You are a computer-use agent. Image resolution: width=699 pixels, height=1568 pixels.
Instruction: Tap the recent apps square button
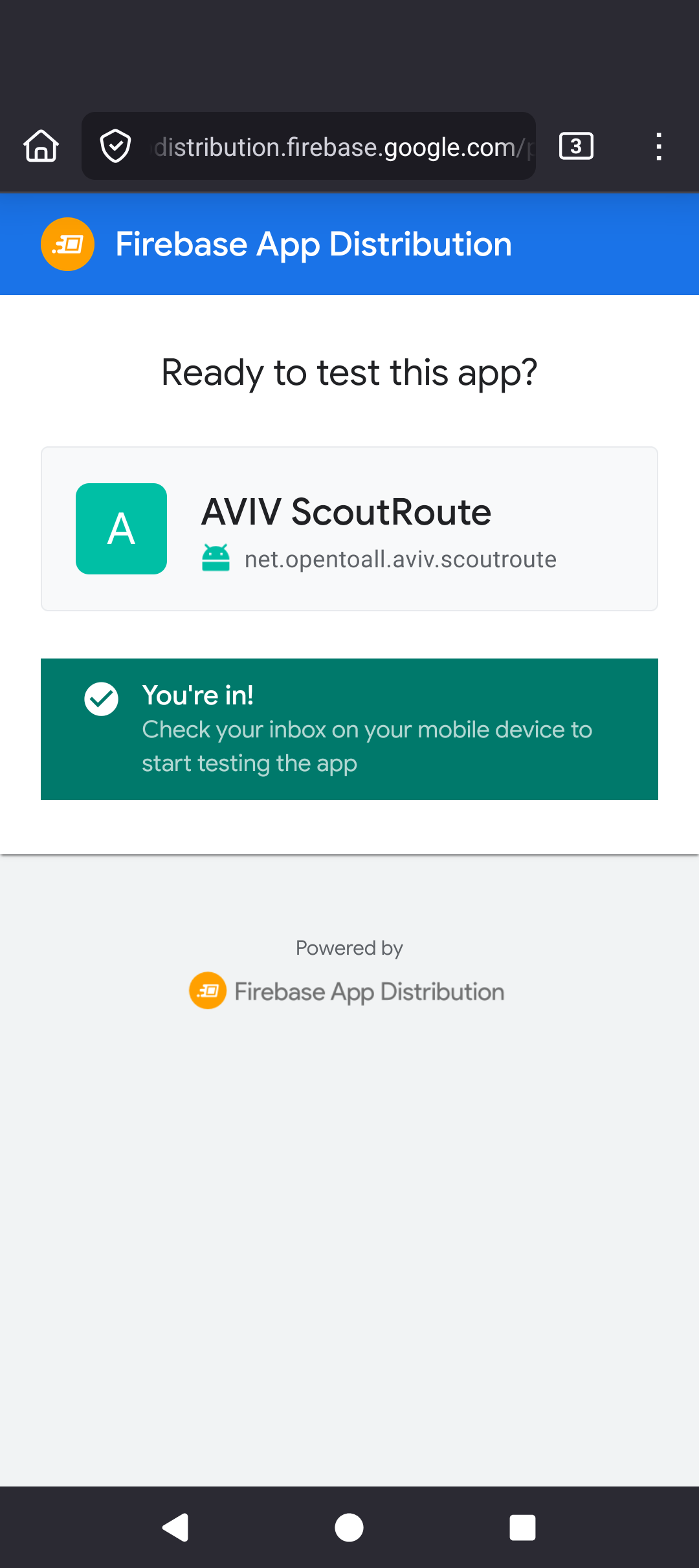click(x=522, y=1528)
